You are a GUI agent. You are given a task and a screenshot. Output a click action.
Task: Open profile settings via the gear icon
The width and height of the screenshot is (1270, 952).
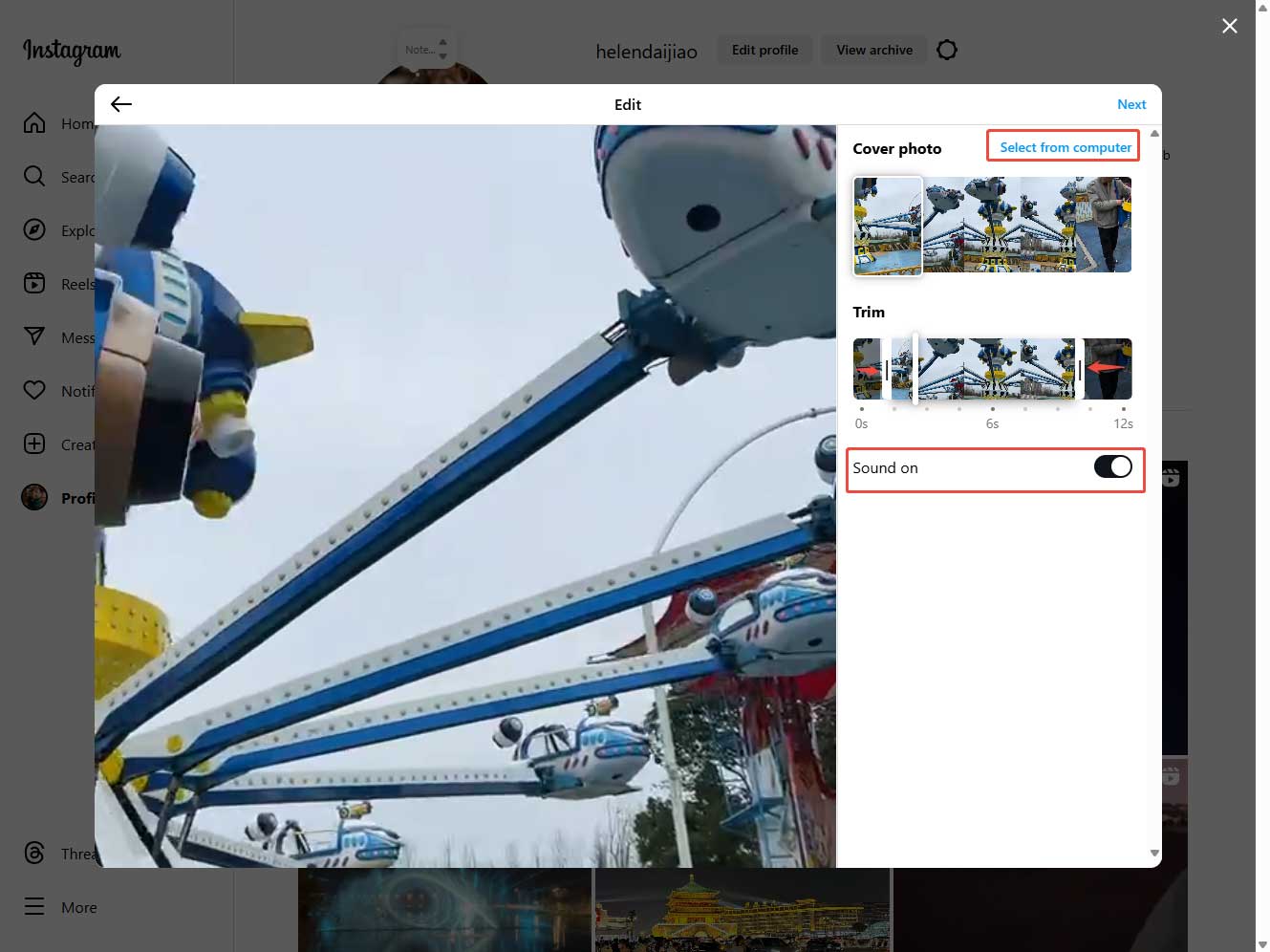(x=946, y=49)
